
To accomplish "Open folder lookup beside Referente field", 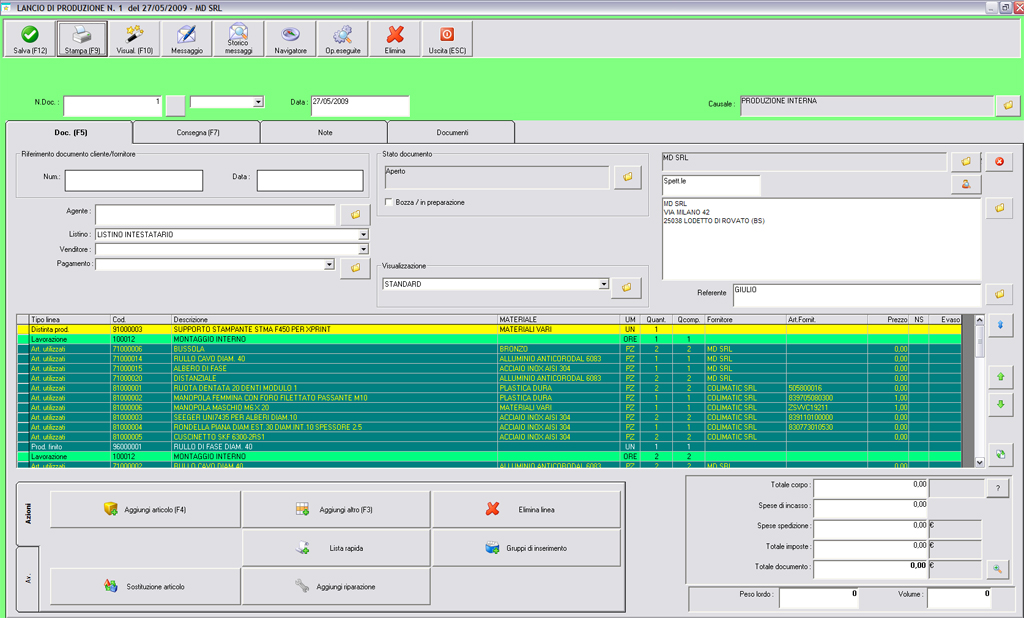I will pos(999,294).
